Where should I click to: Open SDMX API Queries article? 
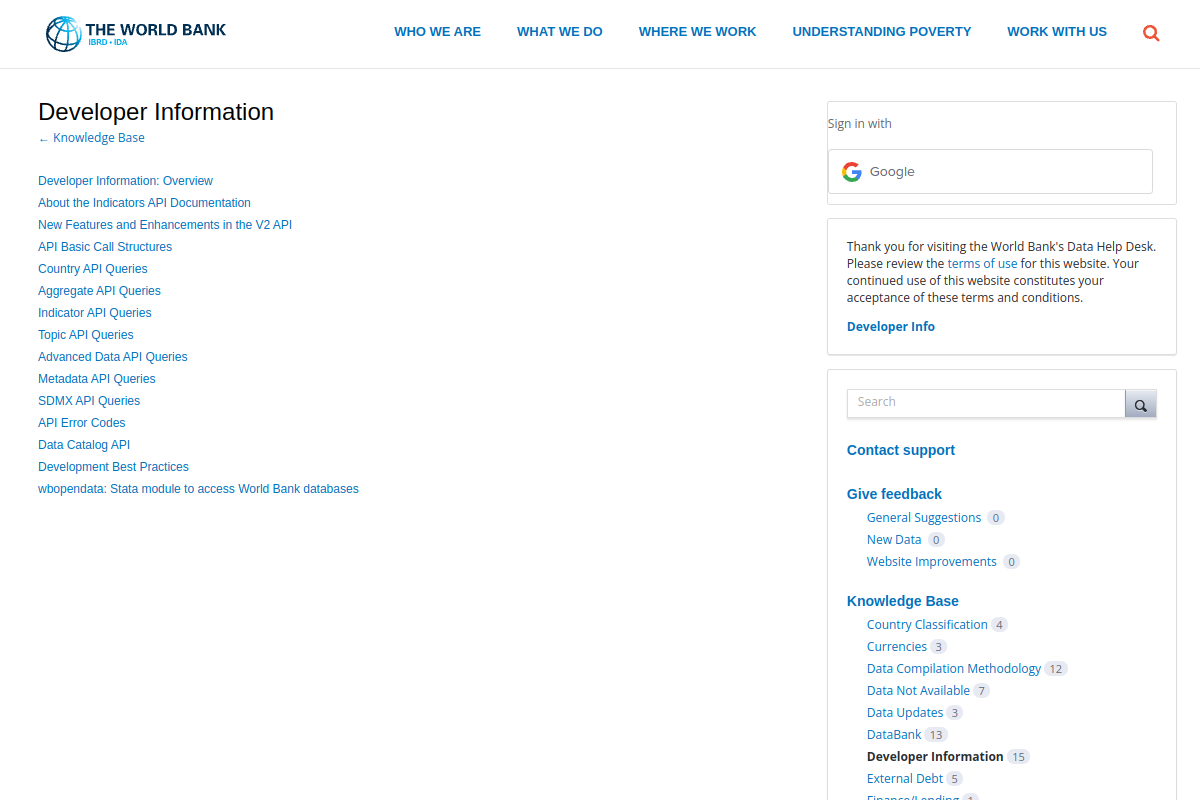click(x=89, y=401)
